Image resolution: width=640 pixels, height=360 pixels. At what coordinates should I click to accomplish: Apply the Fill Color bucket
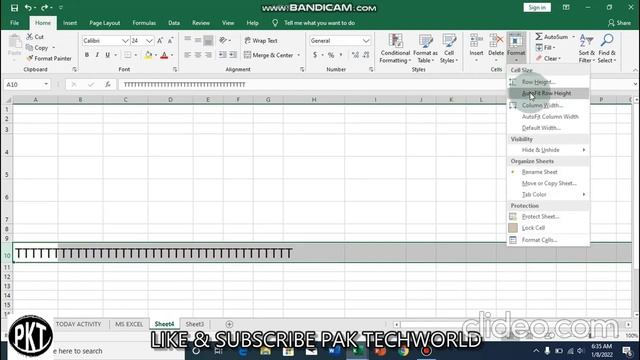coord(149,55)
